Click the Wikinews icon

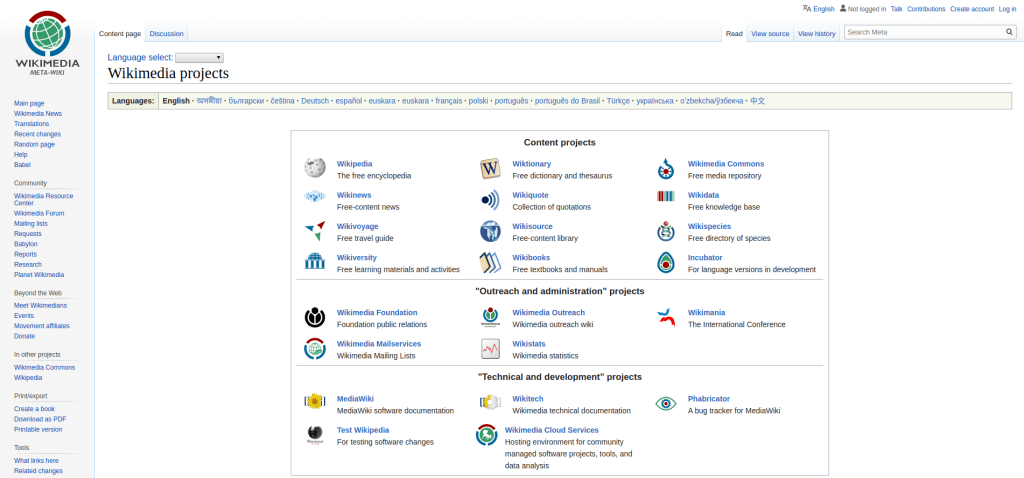tap(315, 196)
